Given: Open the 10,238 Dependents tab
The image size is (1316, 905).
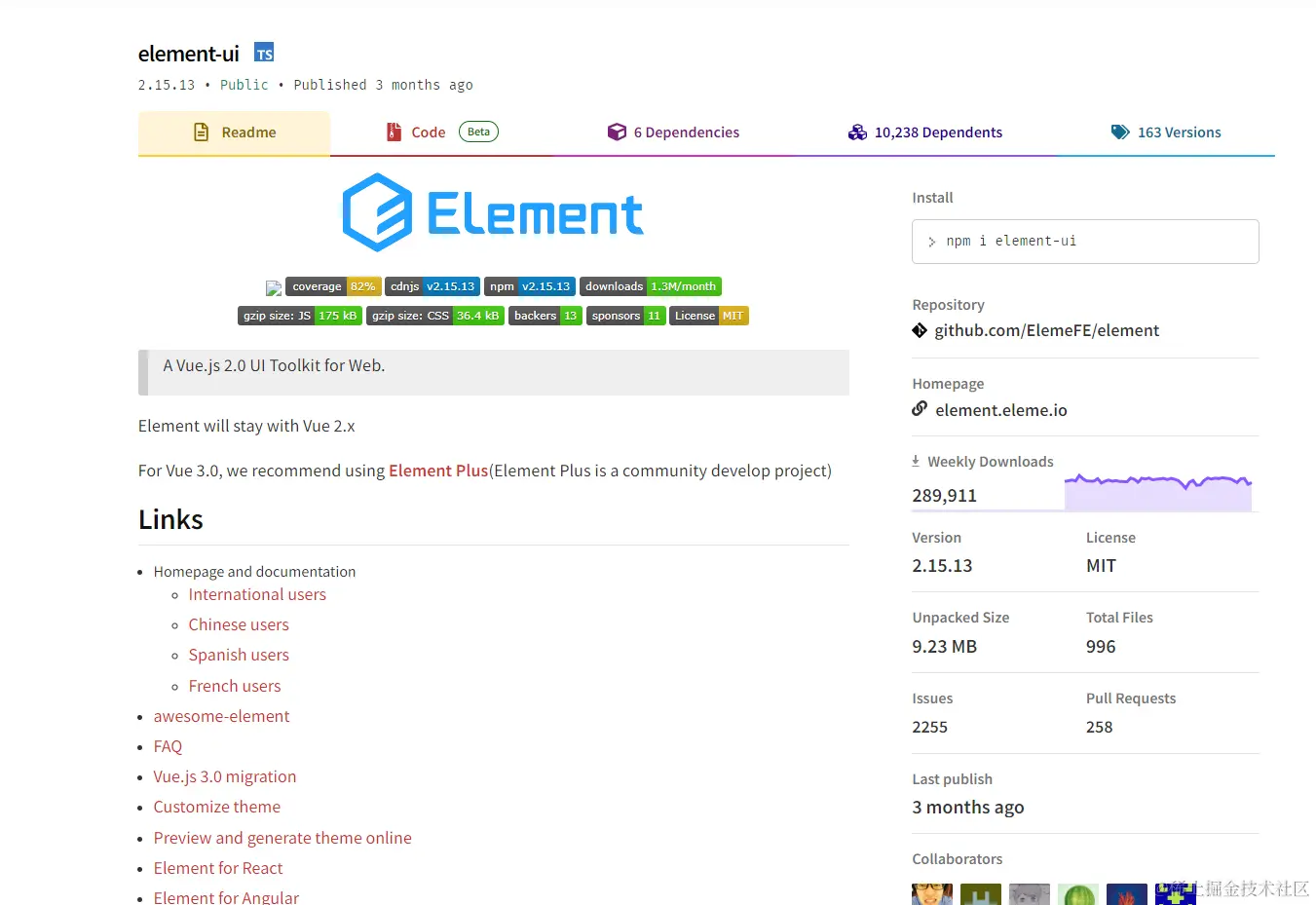Looking at the screenshot, I should (x=924, y=132).
